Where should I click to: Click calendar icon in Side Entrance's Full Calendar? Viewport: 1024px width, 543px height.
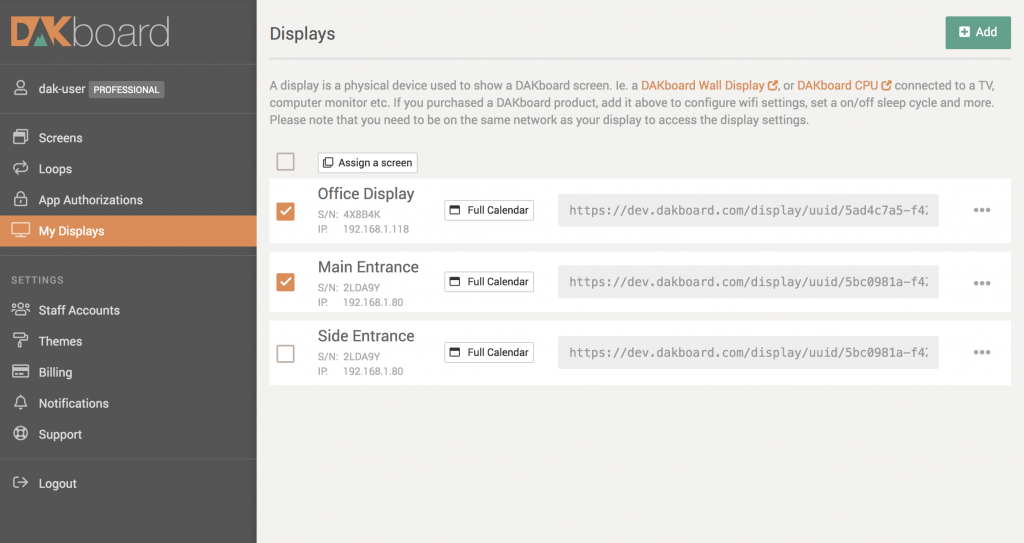click(455, 352)
